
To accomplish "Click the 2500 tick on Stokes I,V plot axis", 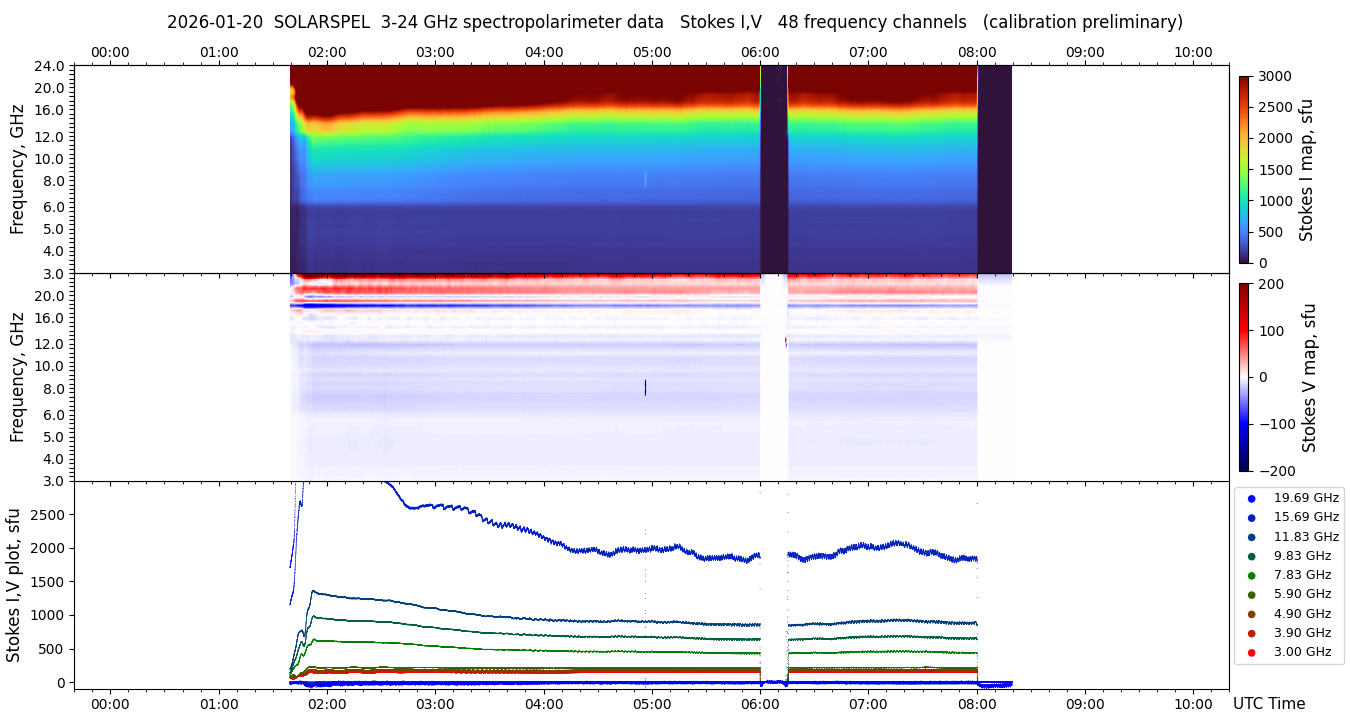I will [x=50, y=514].
